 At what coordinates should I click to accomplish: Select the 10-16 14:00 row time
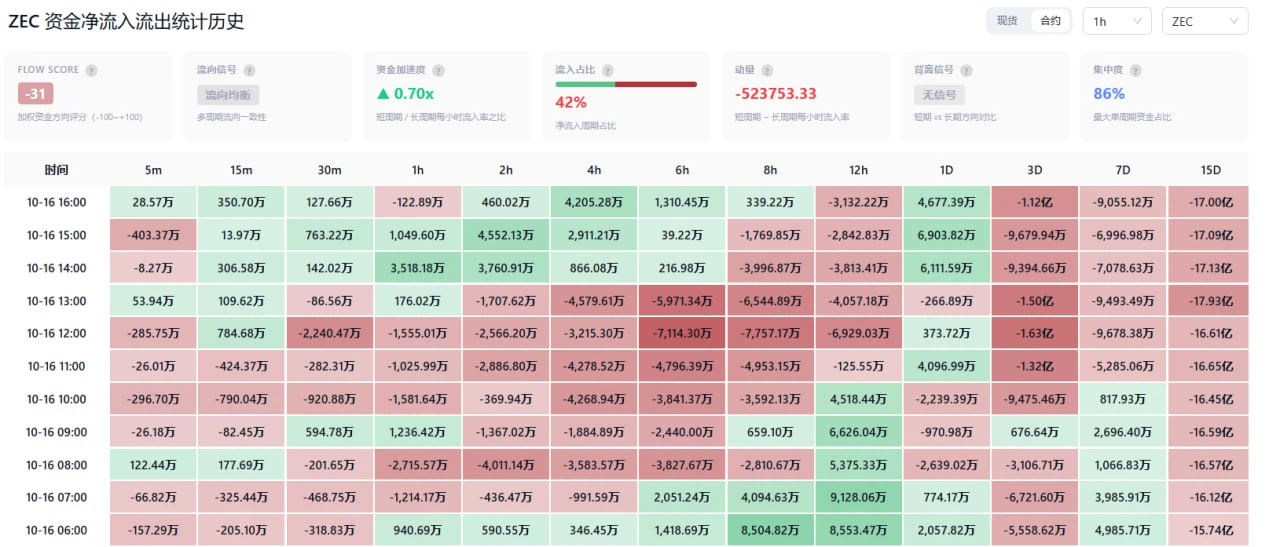[x=57, y=268]
